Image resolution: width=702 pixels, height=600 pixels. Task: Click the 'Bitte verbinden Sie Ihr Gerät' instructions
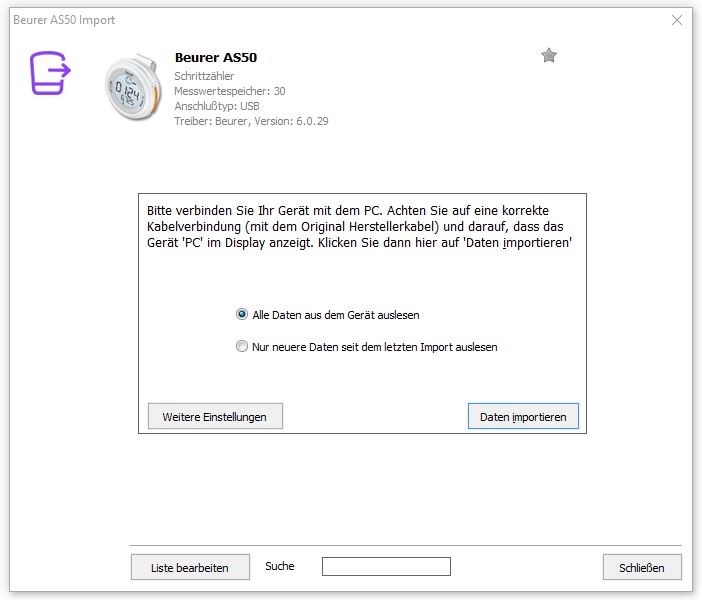pos(360,227)
